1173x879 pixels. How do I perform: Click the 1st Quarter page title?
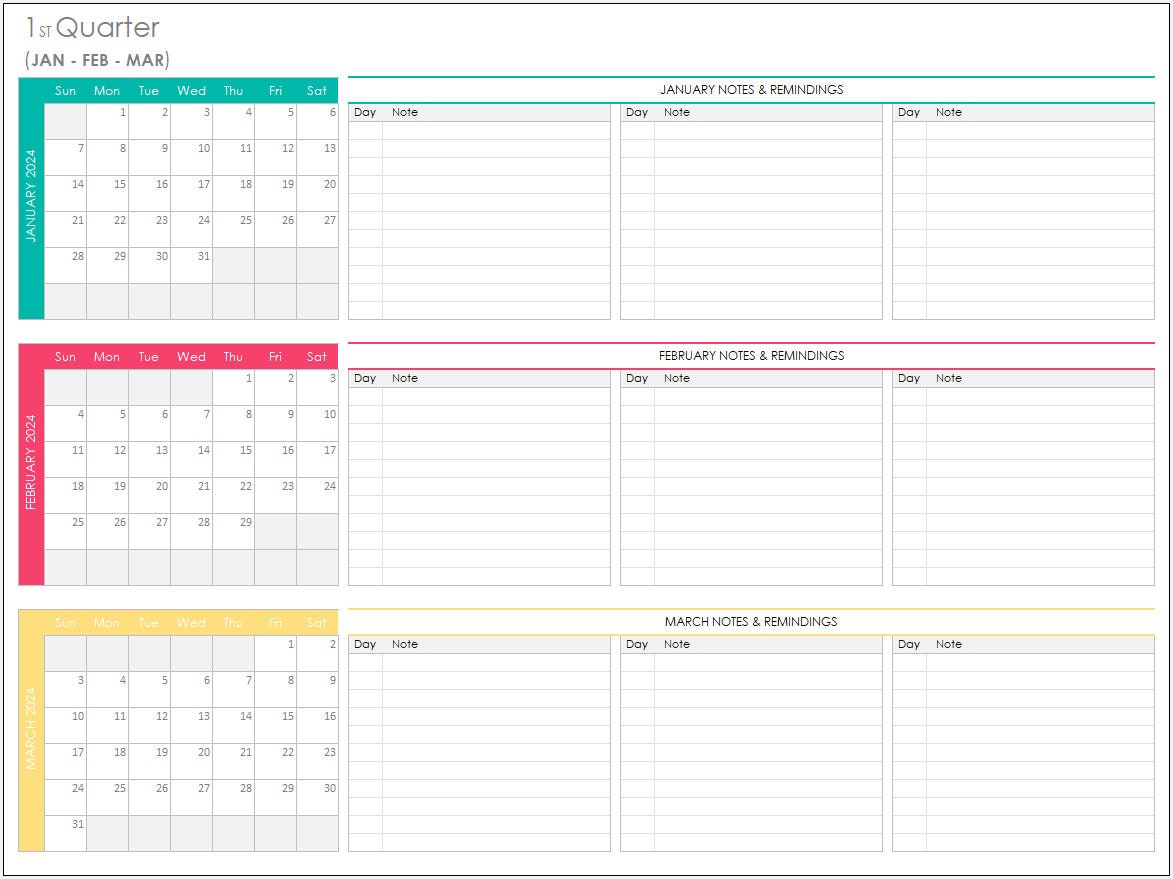coord(90,28)
